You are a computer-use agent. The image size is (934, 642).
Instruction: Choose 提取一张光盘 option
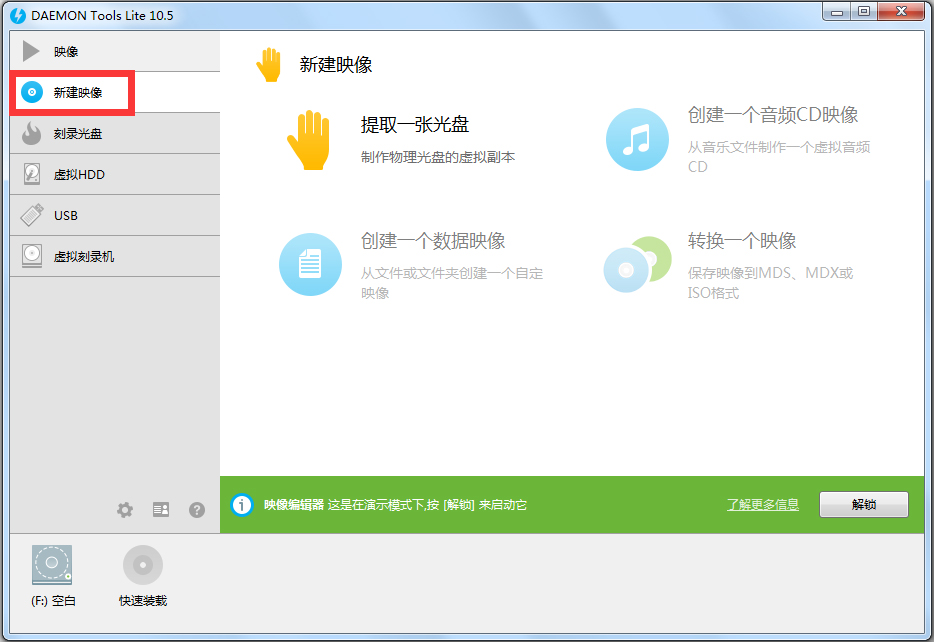pyautogui.click(x=415, y=124)
